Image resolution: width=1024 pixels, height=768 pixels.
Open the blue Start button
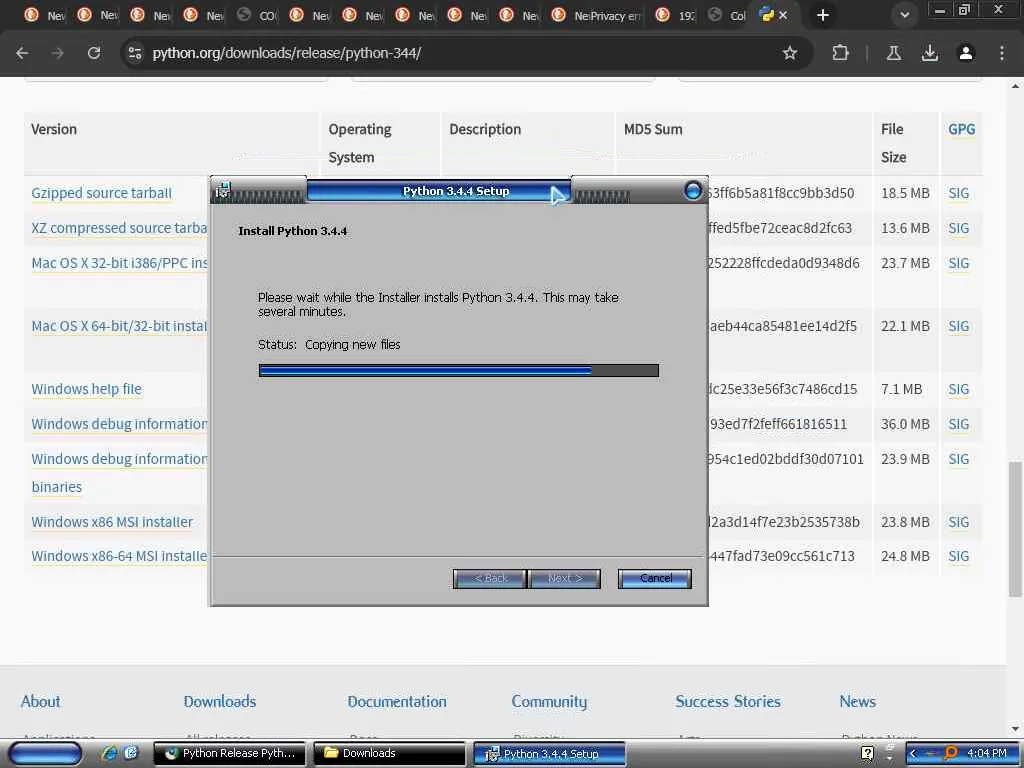pos(44,754)
